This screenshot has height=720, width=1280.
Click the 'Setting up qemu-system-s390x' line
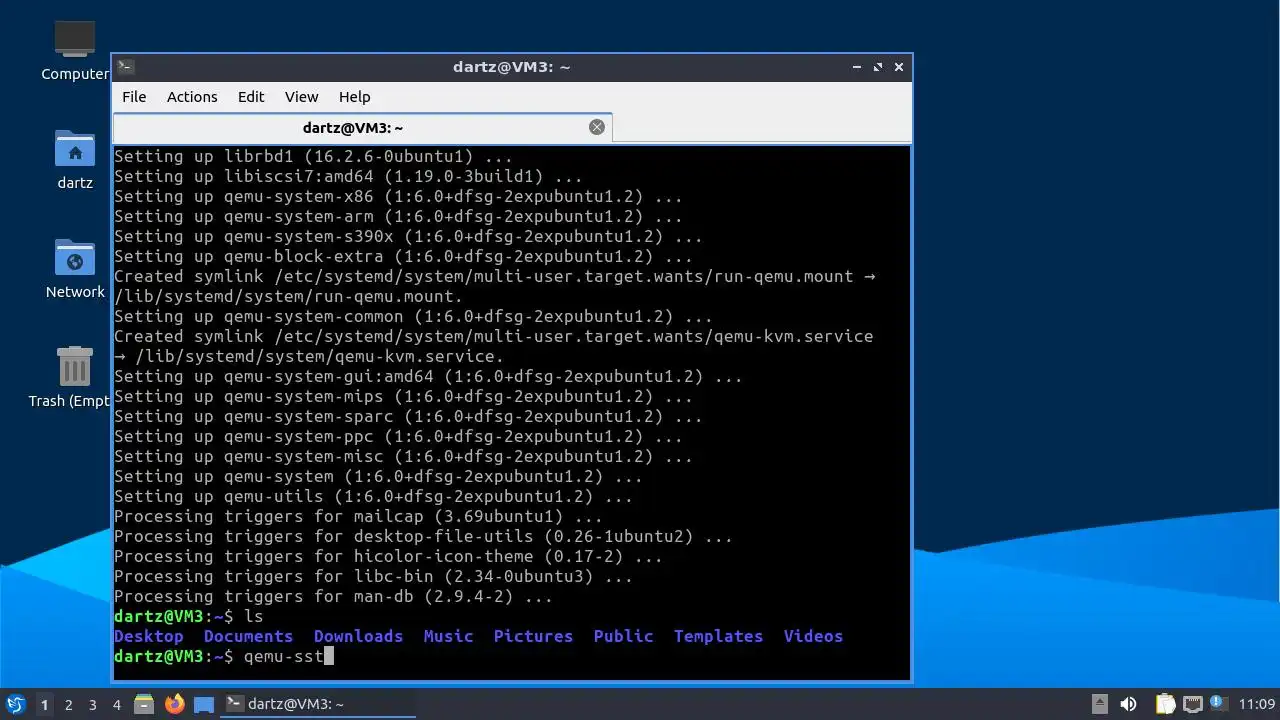point(408,236)
